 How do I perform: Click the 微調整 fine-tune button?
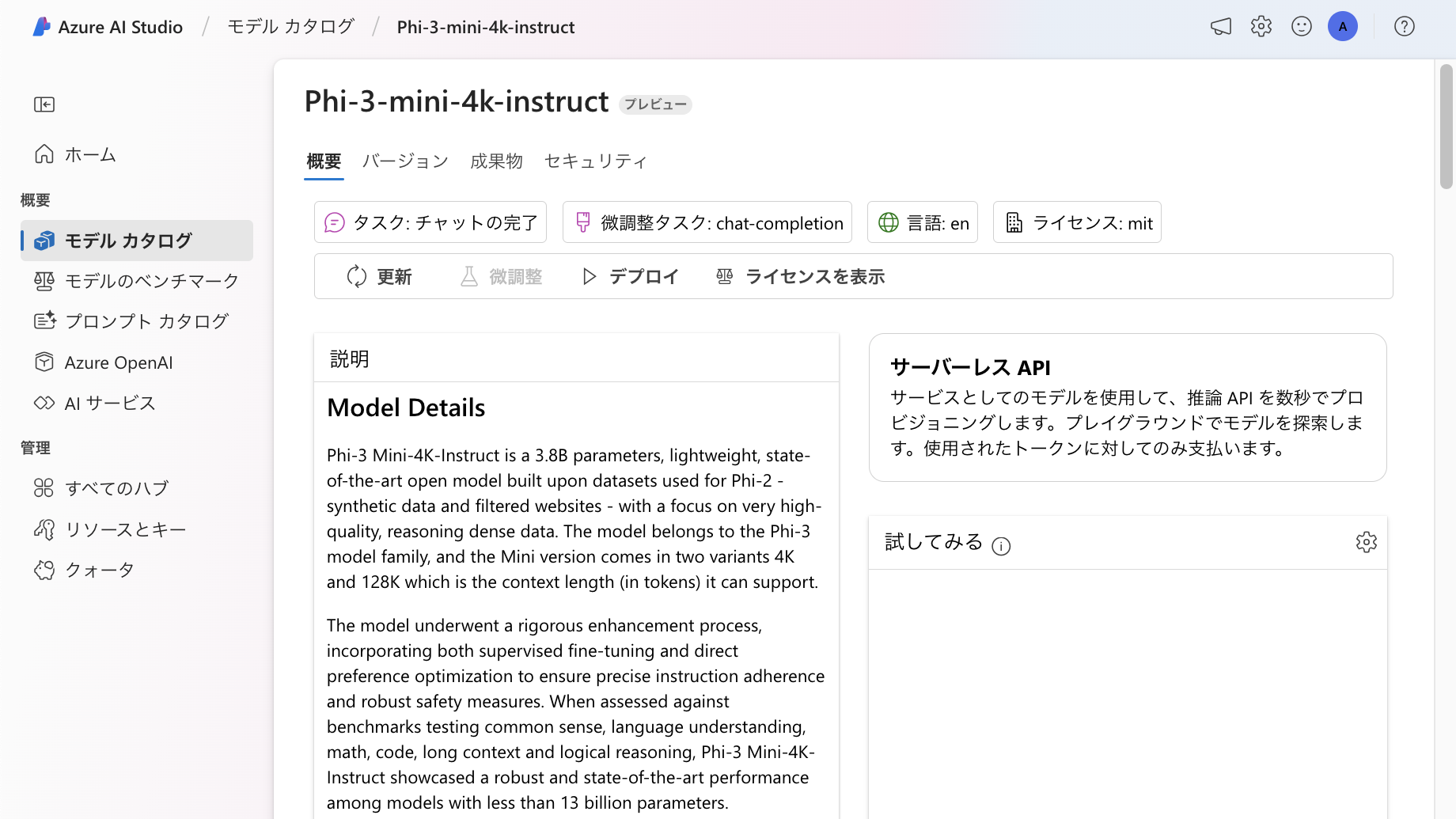(x=501, y=276)
